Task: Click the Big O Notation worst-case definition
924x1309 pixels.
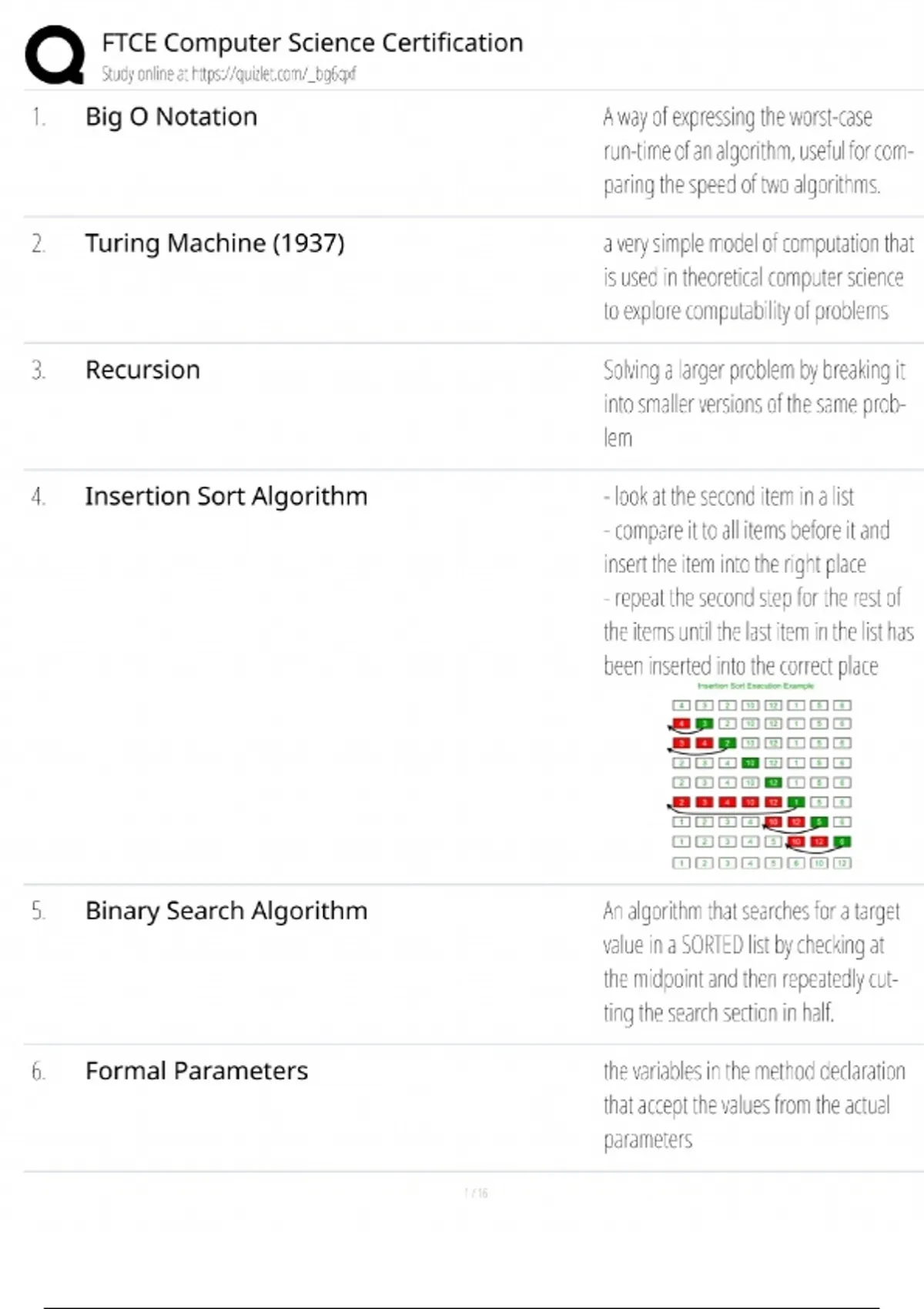Action: tap(757, 151)
